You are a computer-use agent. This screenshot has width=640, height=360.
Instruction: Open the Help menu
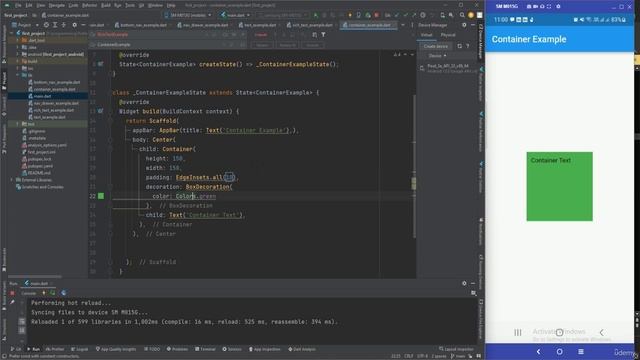(x=171, y=5)
